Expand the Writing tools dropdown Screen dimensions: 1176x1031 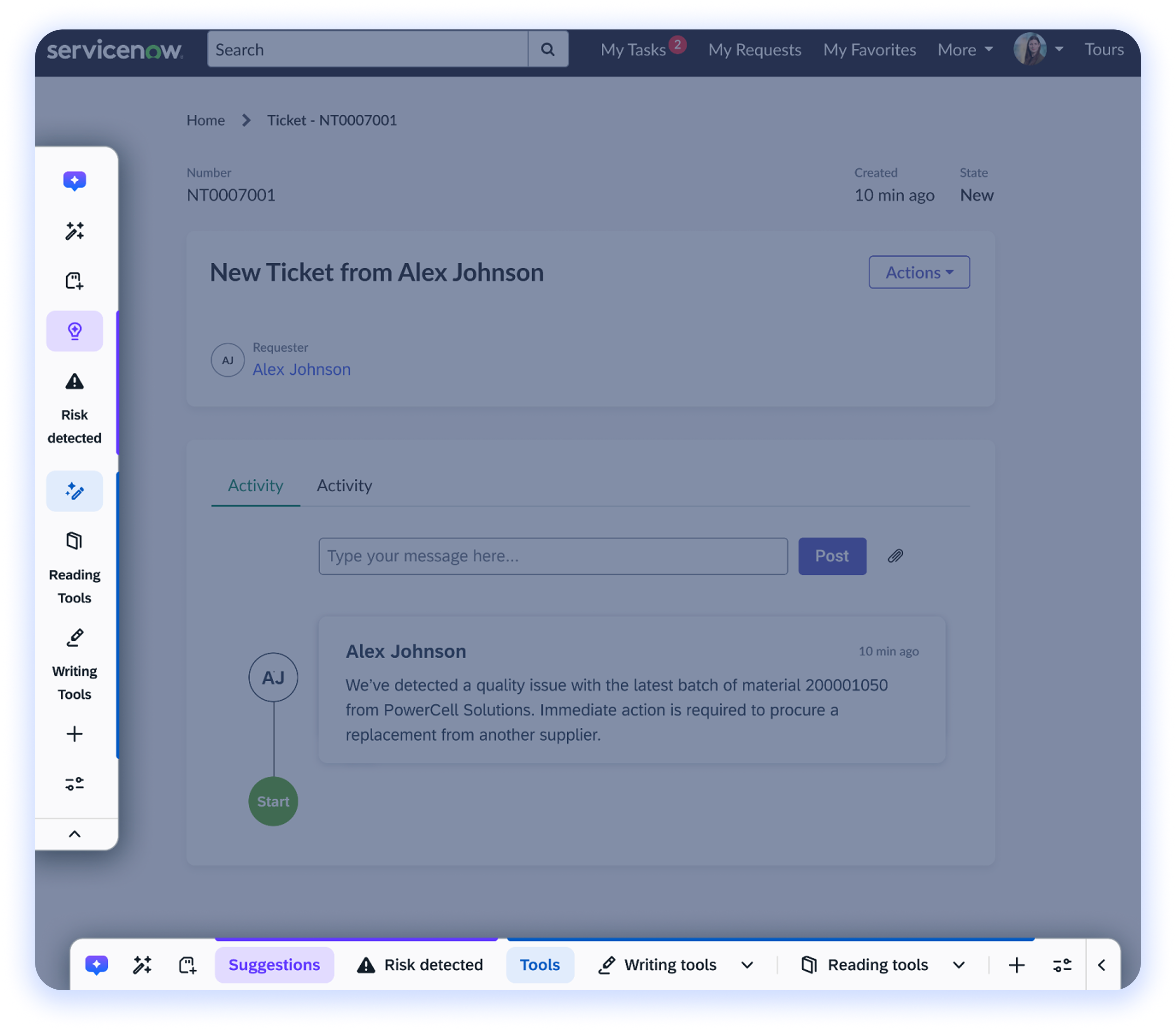click(747, 965)
